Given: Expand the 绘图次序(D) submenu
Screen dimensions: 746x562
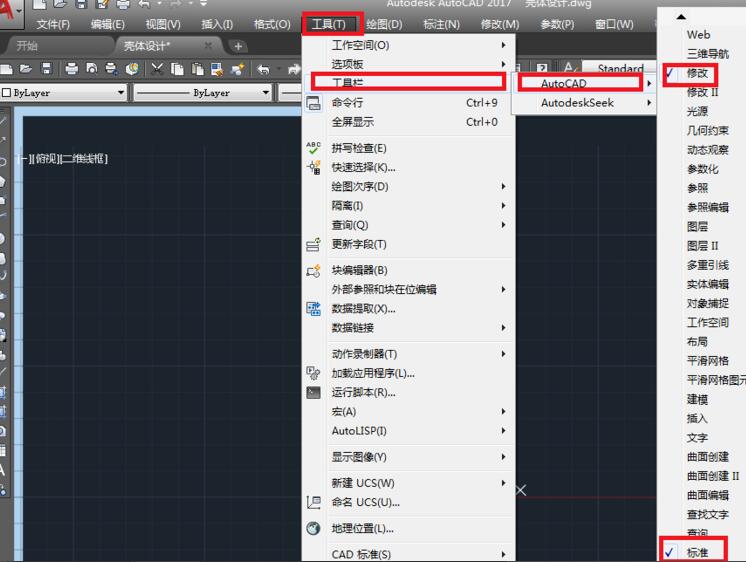Looking at the screenshot, I should [408, 187].
